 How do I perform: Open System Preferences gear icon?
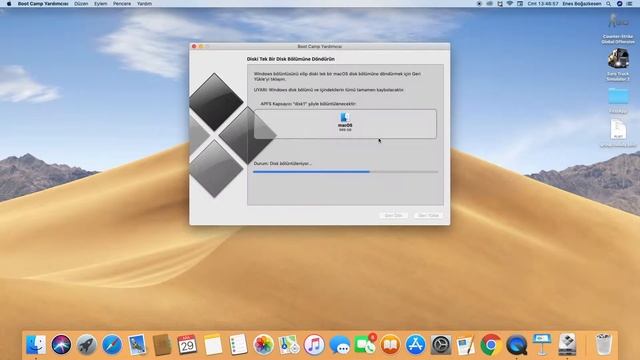pyautogui.click(x=441, y=344)
